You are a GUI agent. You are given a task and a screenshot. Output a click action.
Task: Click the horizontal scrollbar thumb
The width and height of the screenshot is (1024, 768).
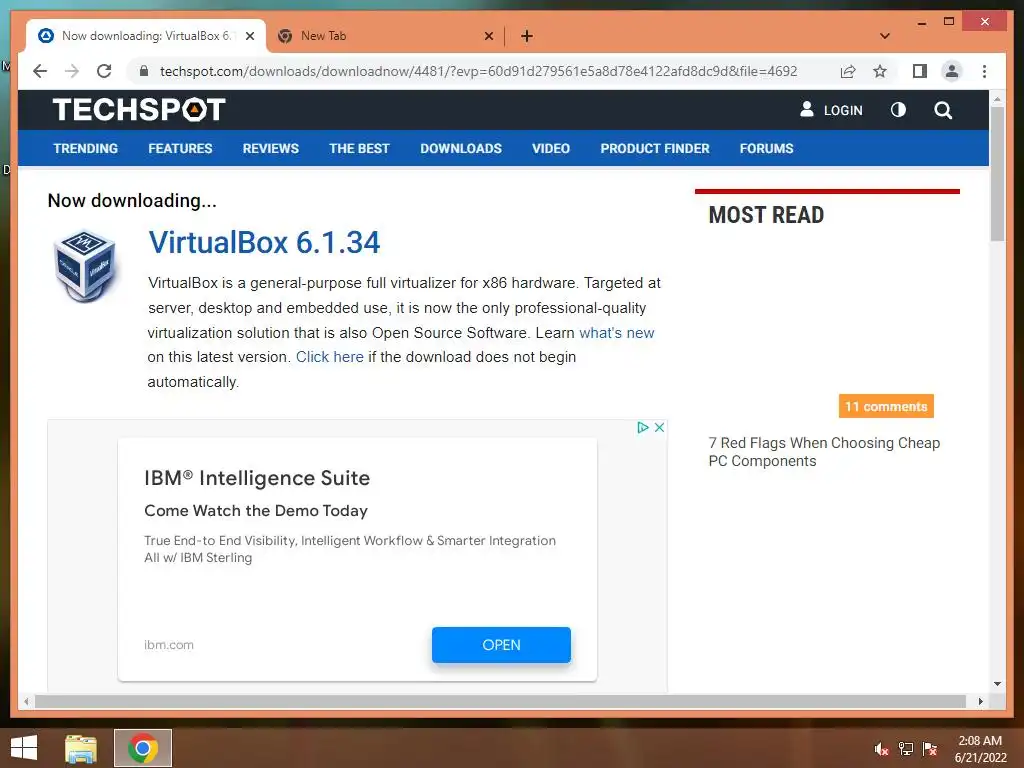point(500,701)
